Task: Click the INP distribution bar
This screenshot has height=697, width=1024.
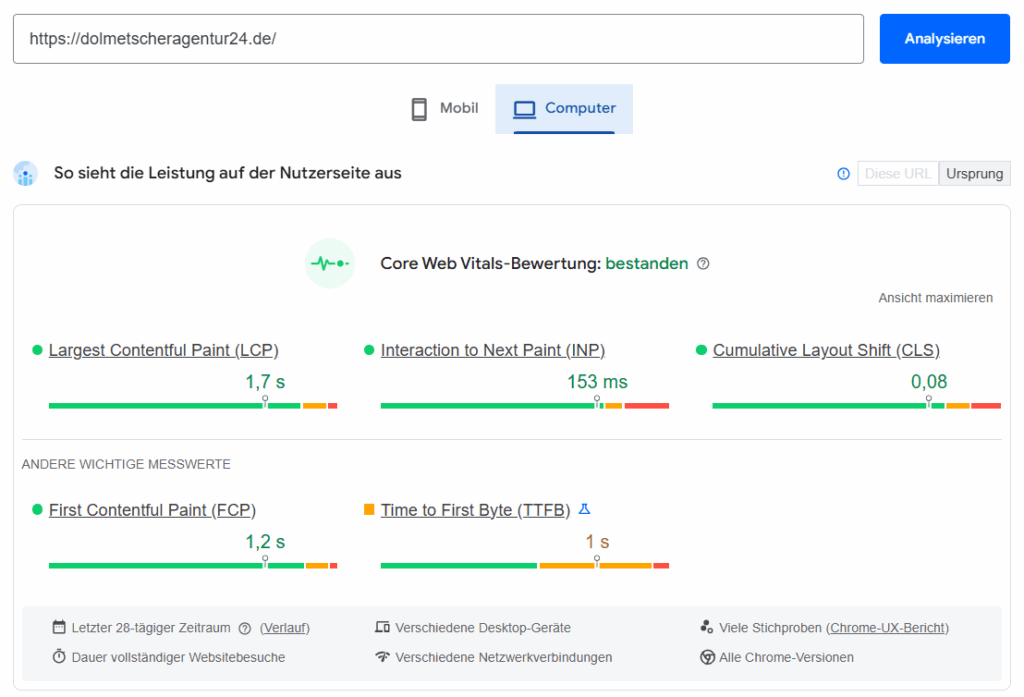Action: point(524,406)
